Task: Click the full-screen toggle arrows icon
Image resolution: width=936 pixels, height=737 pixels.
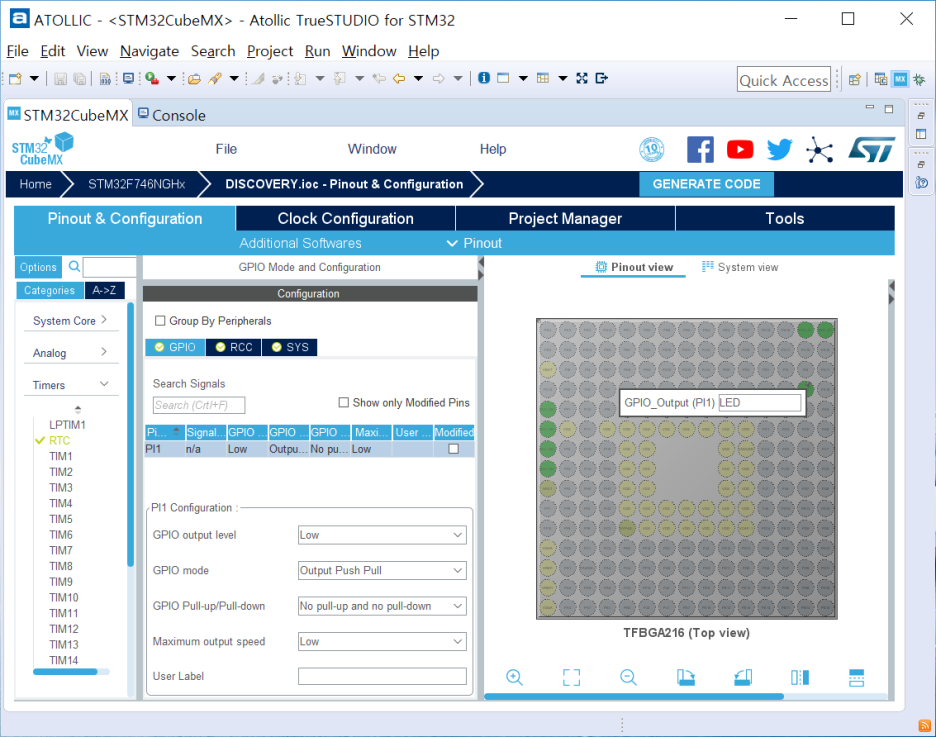Action: click(x=582, y=78)
